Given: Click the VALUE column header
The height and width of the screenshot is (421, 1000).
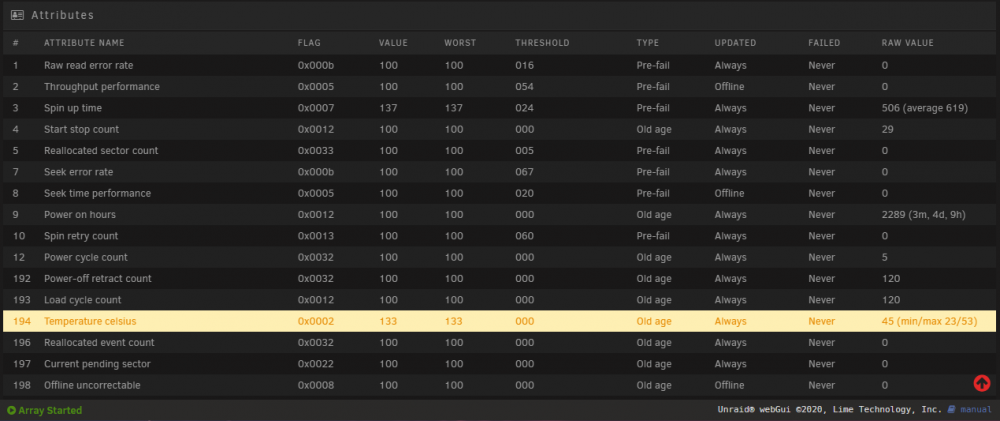Looking at the screenshot, I should 393,43.
